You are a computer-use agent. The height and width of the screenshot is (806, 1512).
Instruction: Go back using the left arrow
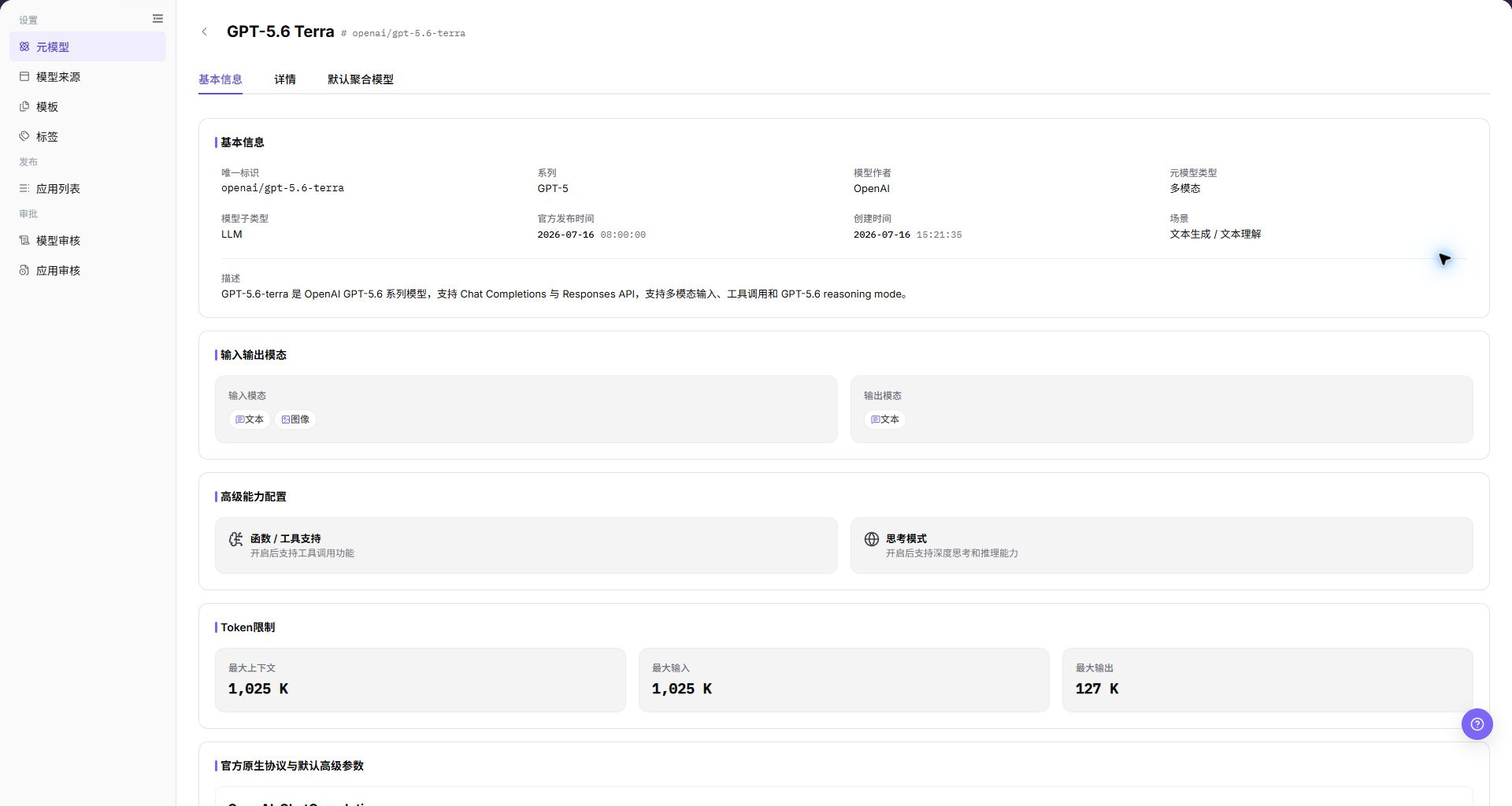click(205, 32)
